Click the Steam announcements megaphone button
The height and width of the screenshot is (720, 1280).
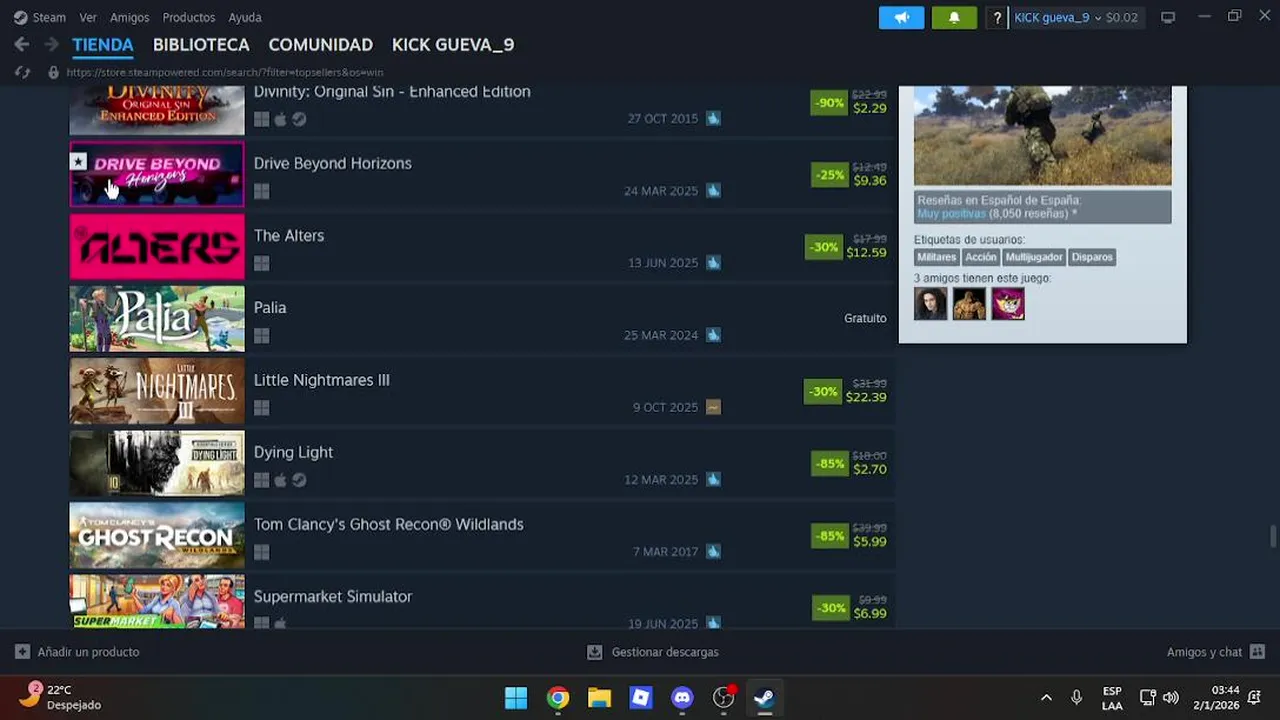coord(901,18)
